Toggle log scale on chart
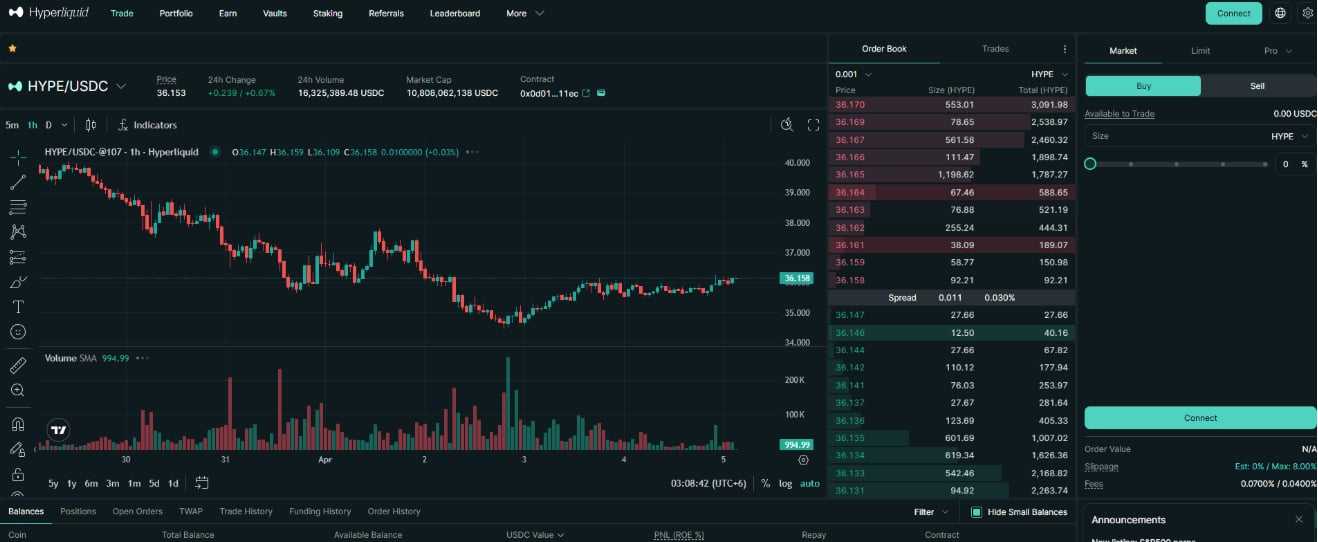This screenshot has width=1318, height=542. pyautogui.click(x=786, y=484)
